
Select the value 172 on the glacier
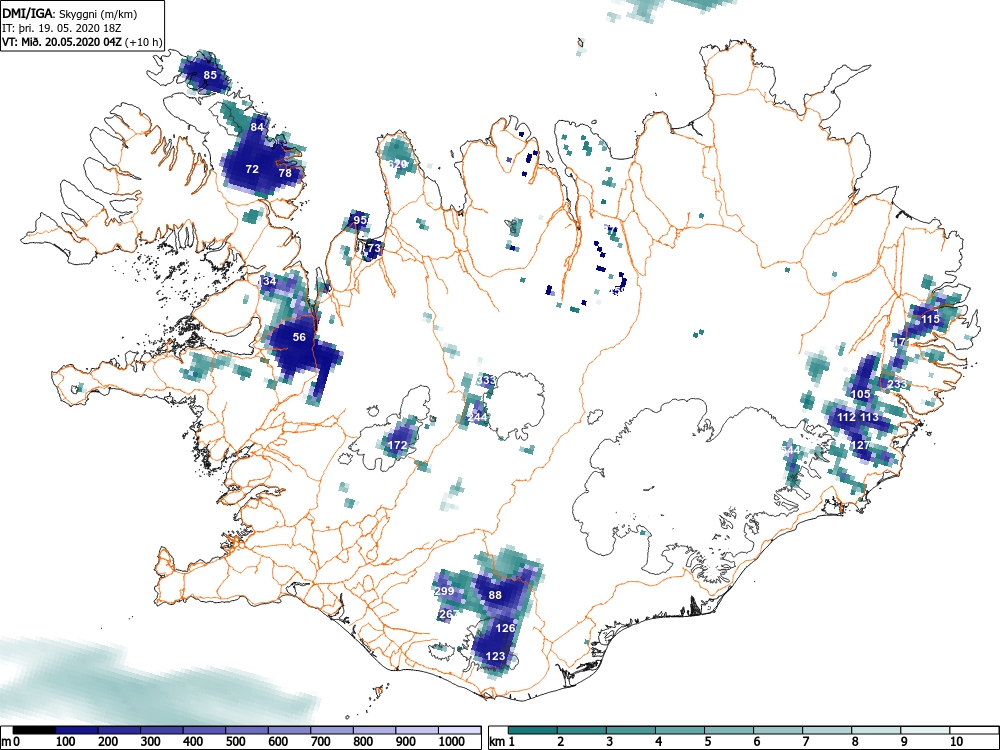tap(397, 445)
